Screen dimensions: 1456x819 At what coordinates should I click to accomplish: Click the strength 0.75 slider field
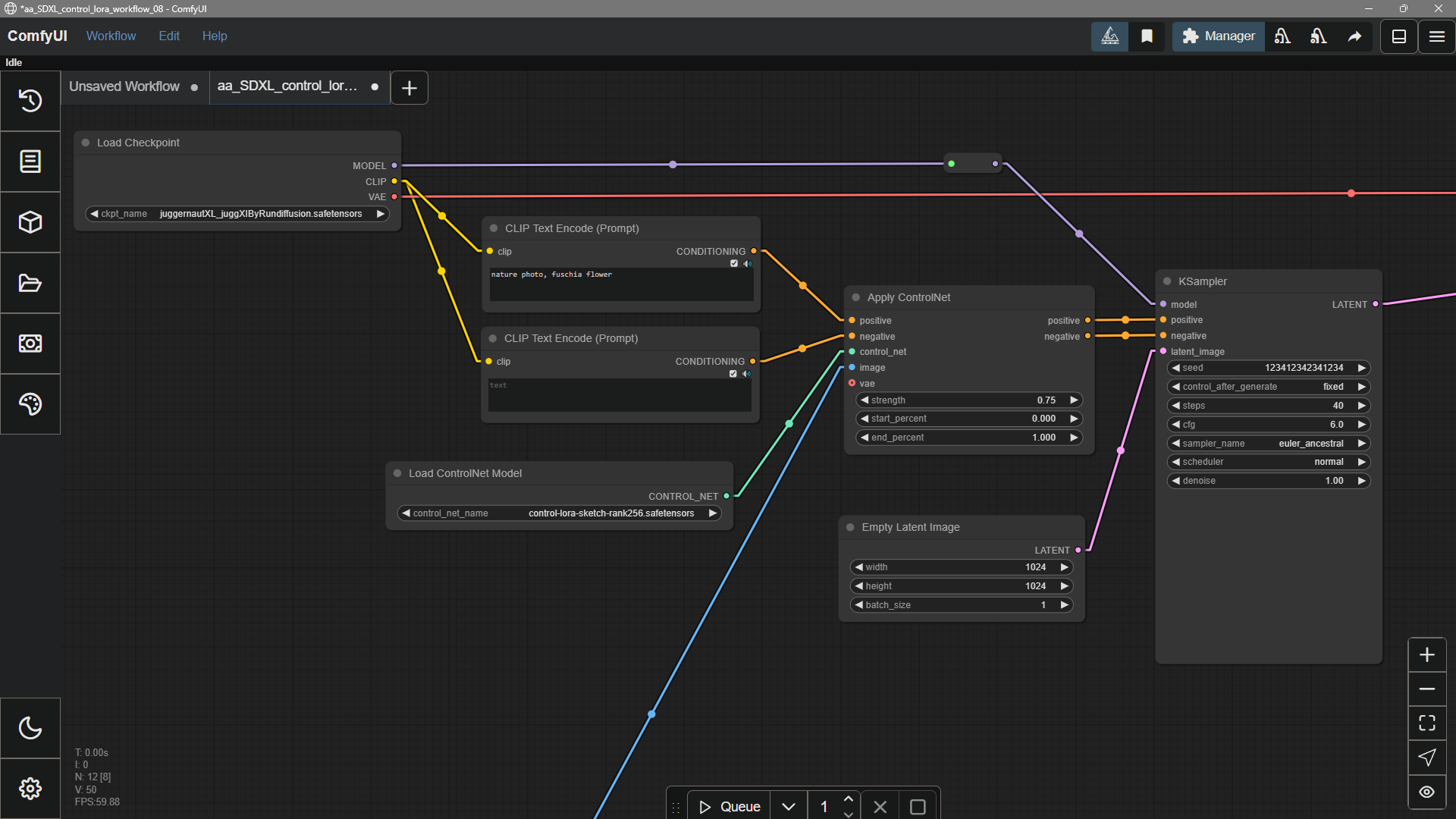pos(968,400)
